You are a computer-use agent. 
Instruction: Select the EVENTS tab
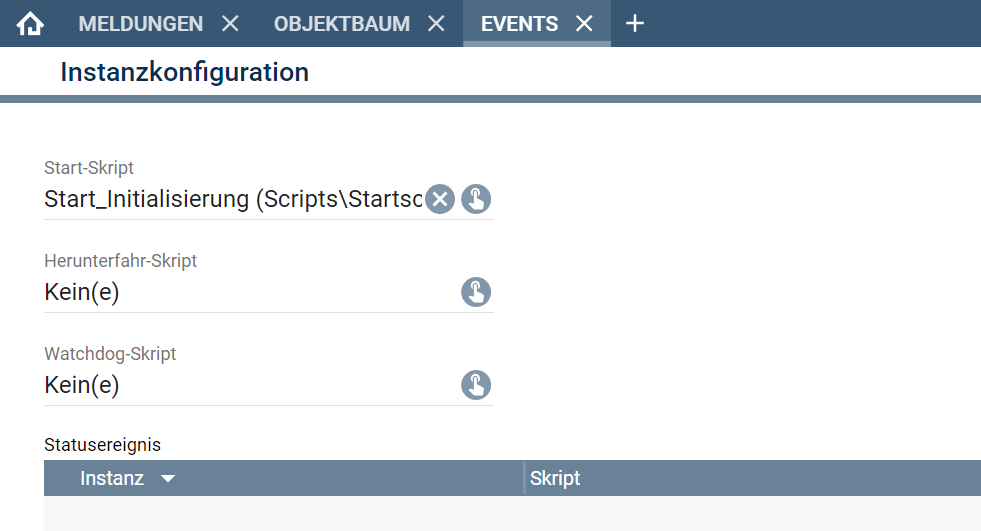point(519,24)
